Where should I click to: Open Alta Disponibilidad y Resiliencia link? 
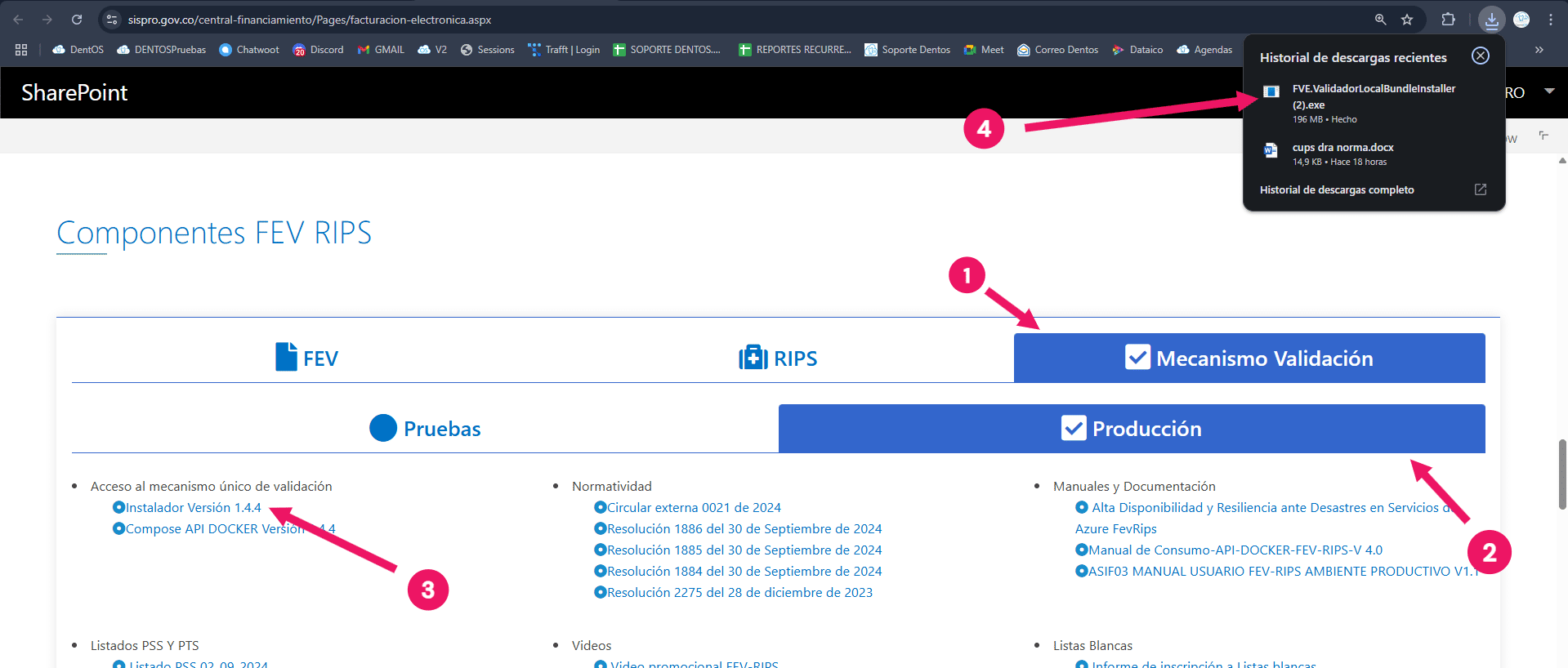[1265, 518]
